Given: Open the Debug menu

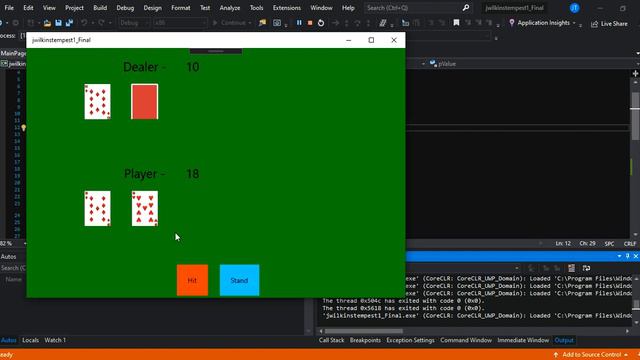Looking at the screenshot, I should click(x=125, y=8).
